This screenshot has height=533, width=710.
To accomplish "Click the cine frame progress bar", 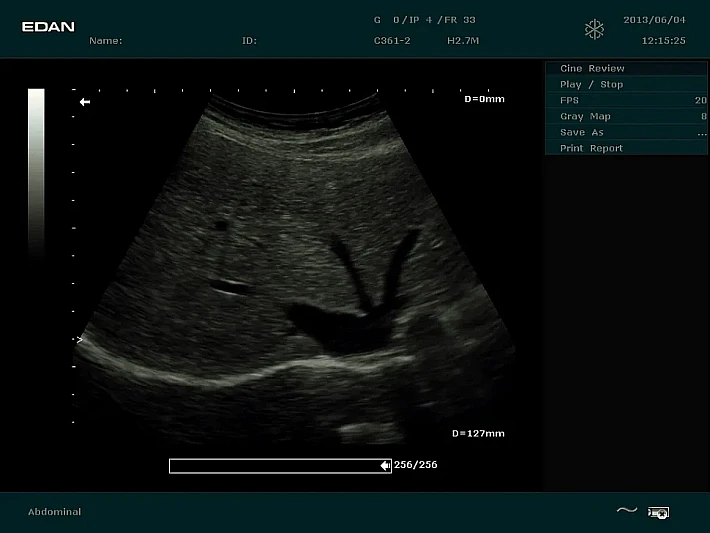I will [x=273, y=465].
